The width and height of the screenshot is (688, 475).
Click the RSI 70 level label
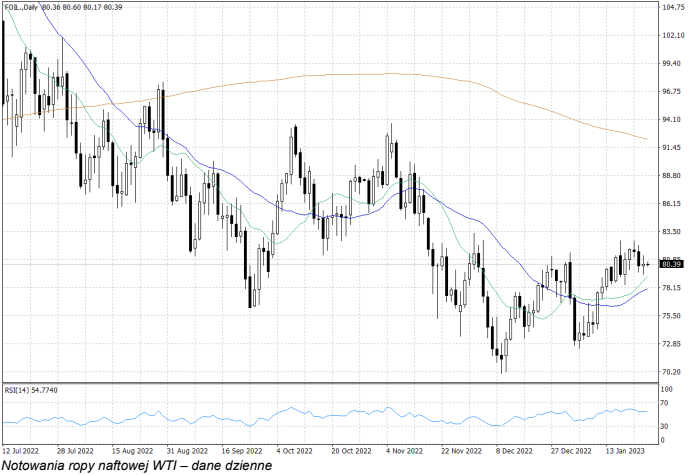[x=664, y=403]
